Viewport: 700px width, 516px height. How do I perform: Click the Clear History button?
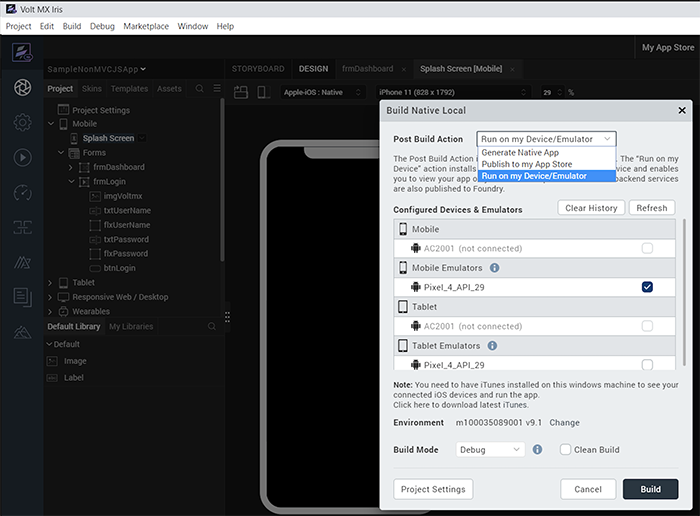pyautogui.click(x=592, y=208)
